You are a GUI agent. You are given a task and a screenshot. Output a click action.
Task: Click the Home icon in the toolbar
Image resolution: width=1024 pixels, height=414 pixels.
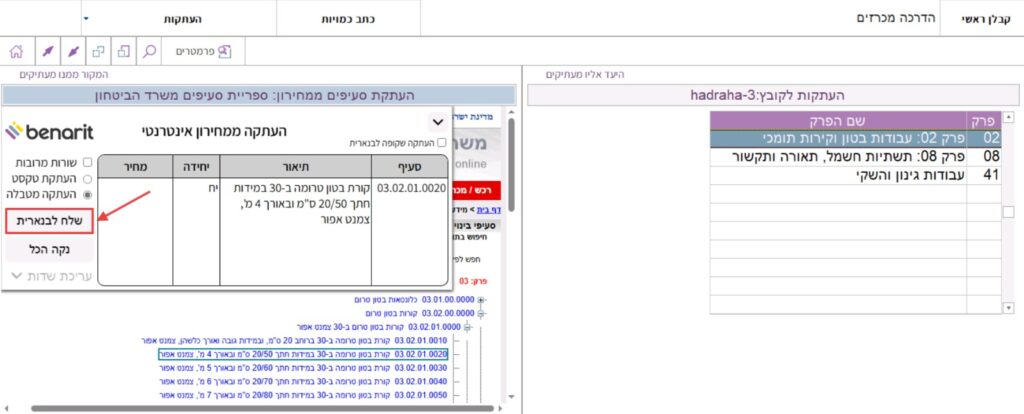(x=16, y=51)
